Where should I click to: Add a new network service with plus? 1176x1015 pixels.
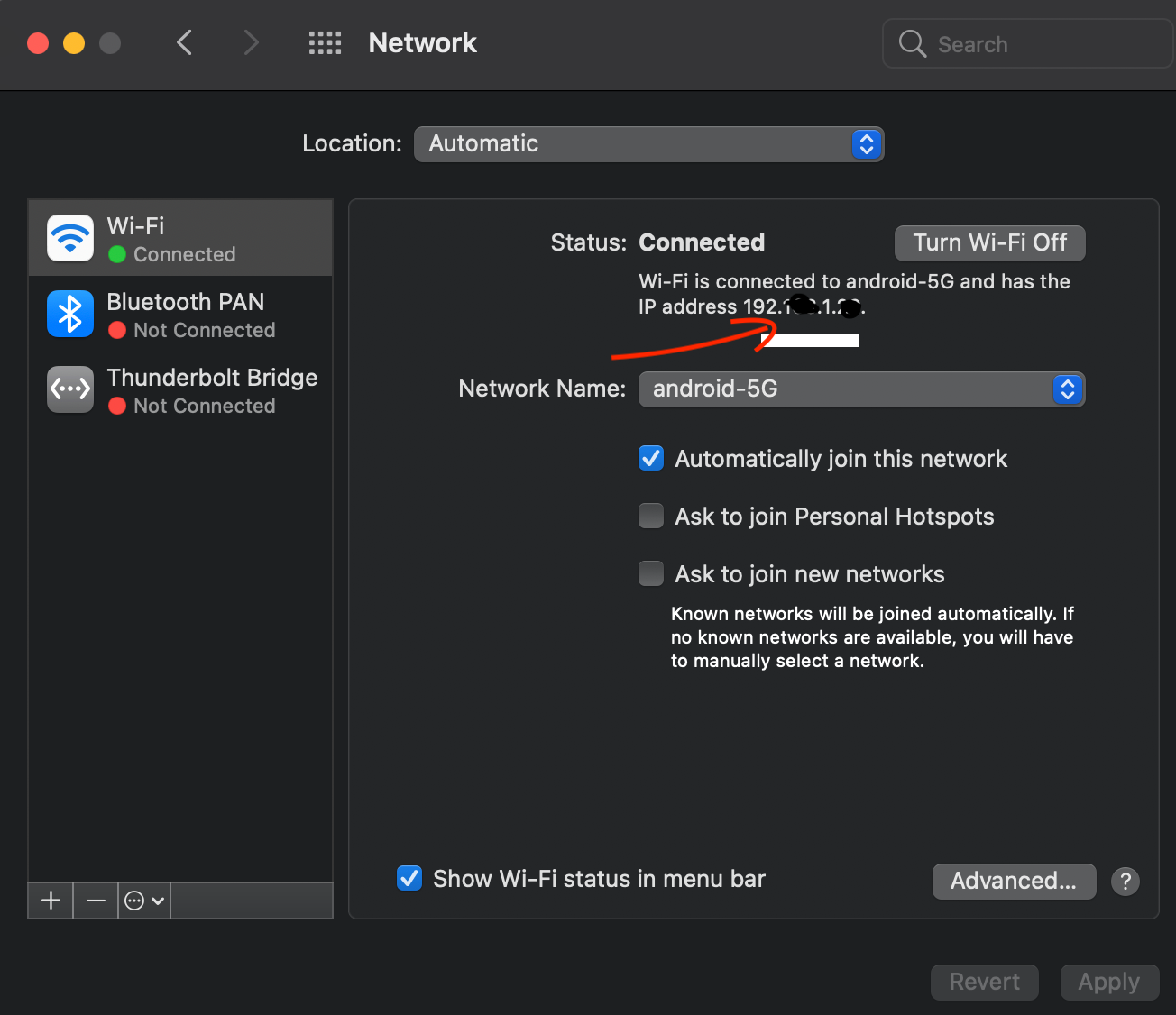tap(51, 901)
